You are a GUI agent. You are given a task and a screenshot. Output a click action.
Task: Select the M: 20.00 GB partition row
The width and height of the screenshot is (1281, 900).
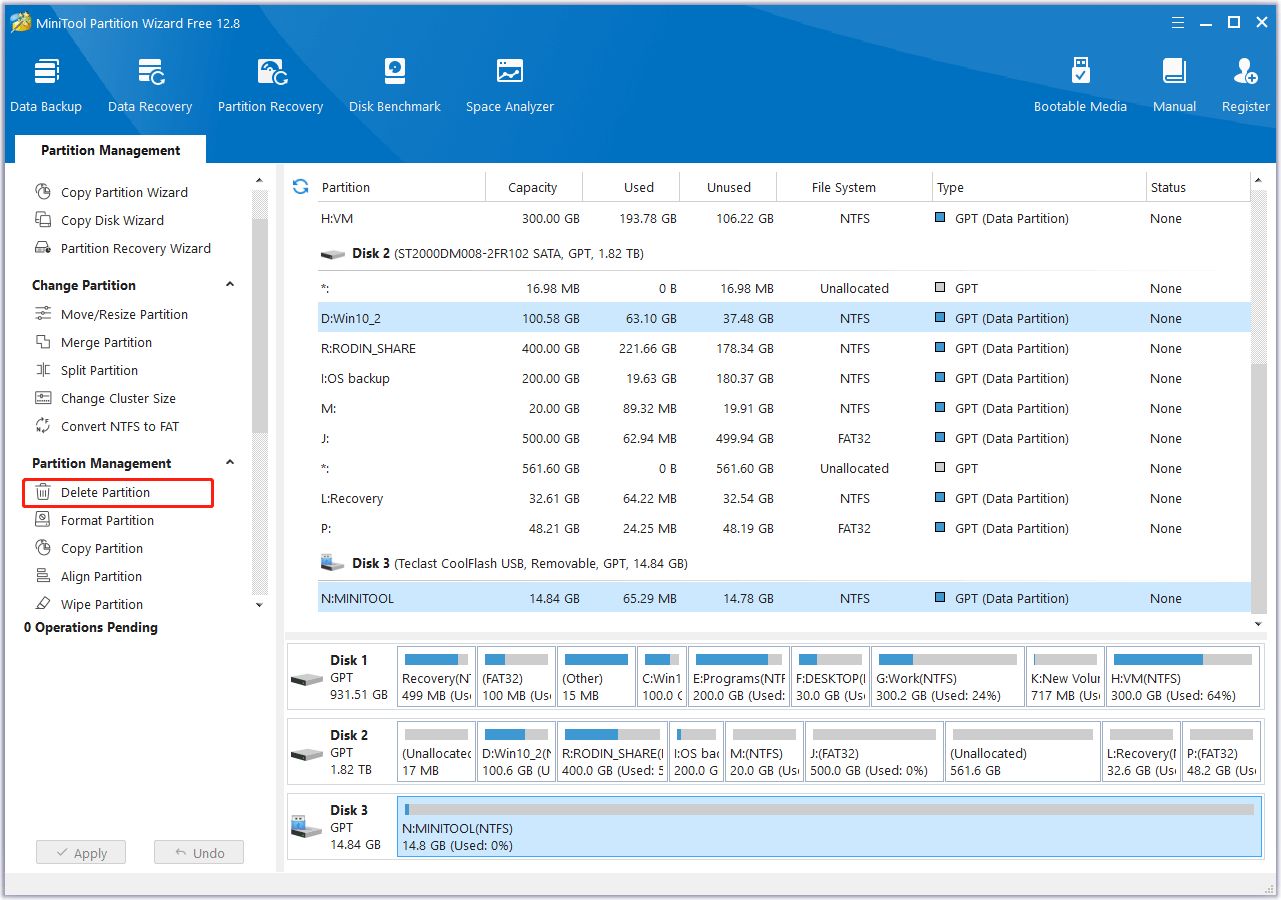click(x=783, y=408)
